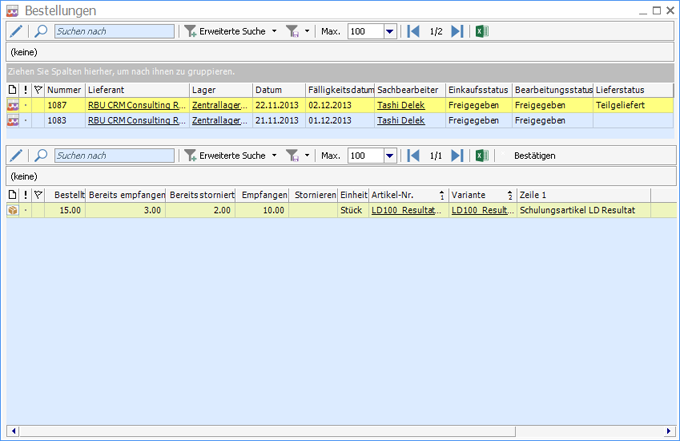Go to first page in positions list (1/1)
This screenshot has width=680, height=441.
click(x=413, y=155)
